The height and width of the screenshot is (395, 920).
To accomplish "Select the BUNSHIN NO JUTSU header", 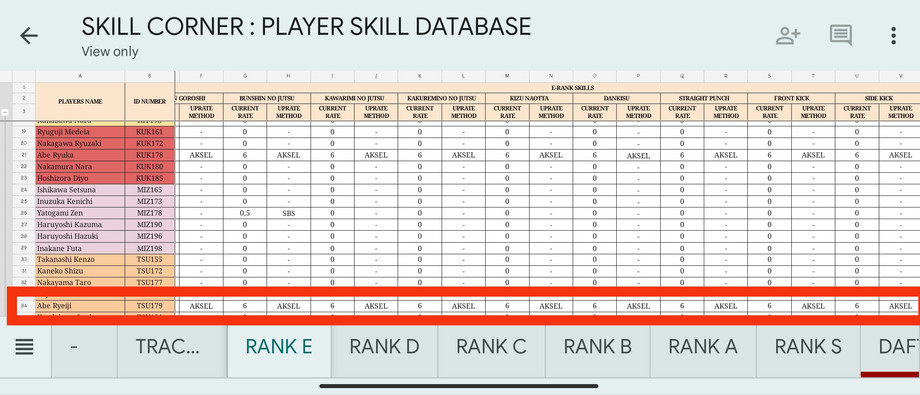I will [x=266, y=98].
